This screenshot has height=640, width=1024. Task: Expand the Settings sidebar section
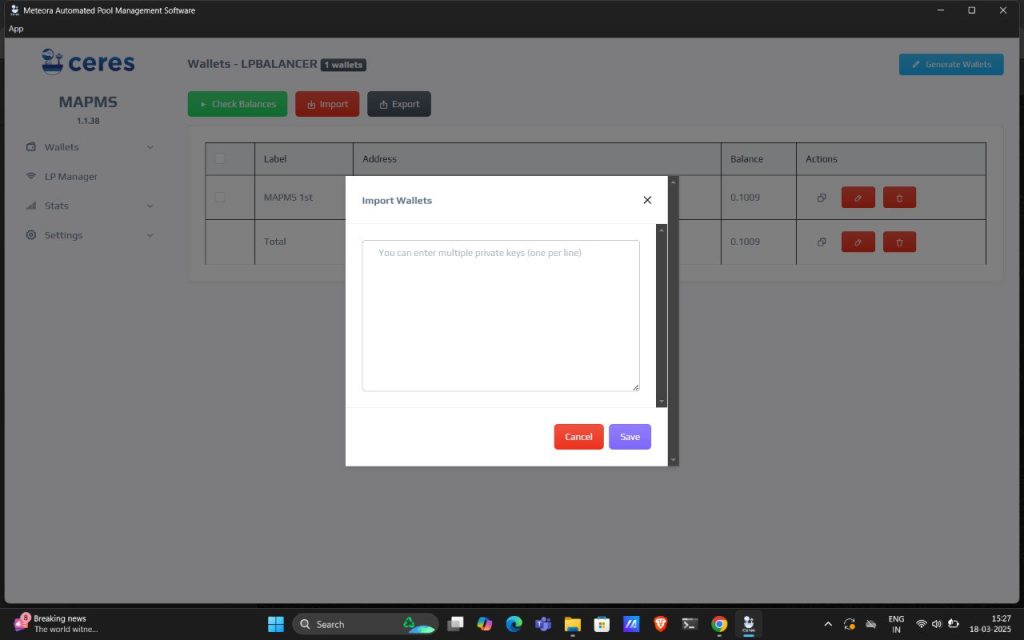(x=89, y=235)
